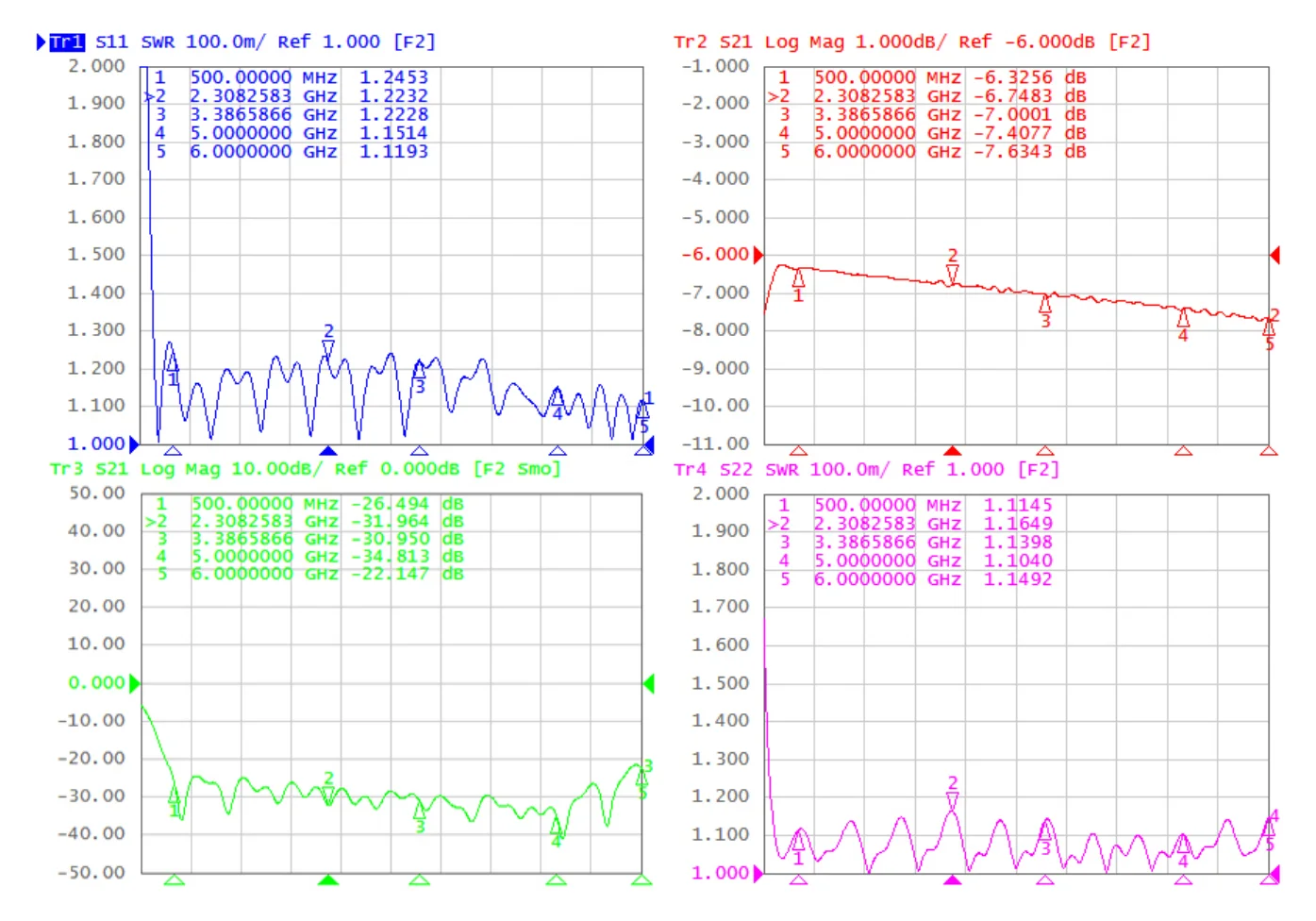Click Tr4 marker 2 row reading 1.1649
This screenshot has height=921, width=1316.
point(910,524)
